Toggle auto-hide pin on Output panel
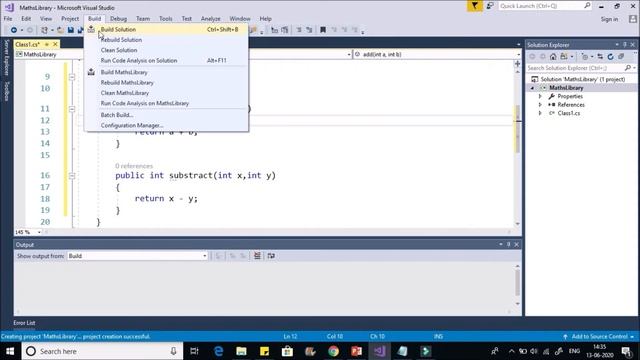 pos(509,244)
